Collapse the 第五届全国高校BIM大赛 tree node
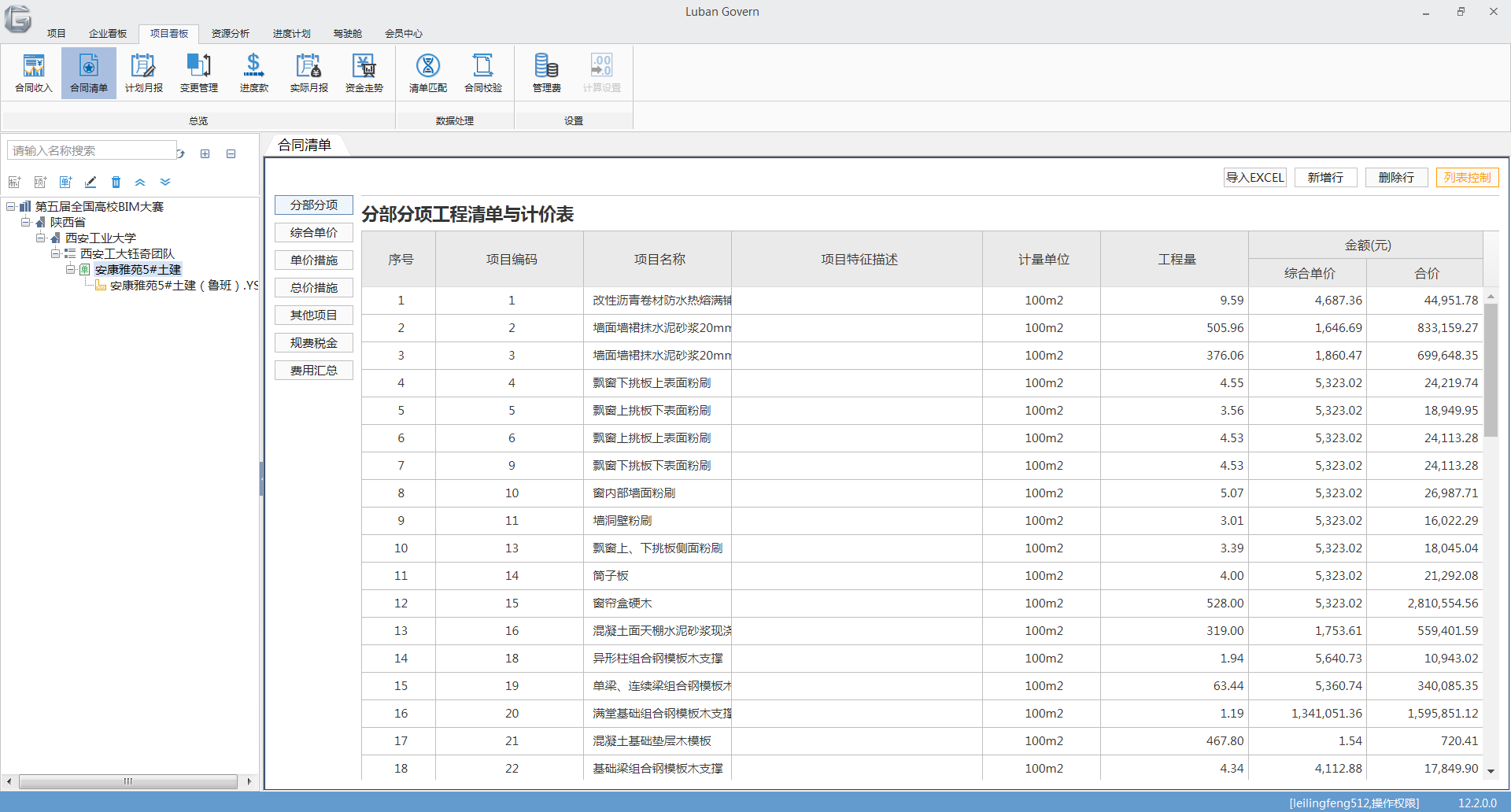This screenshot has width=1511, height=812. [x=11, y=207]
